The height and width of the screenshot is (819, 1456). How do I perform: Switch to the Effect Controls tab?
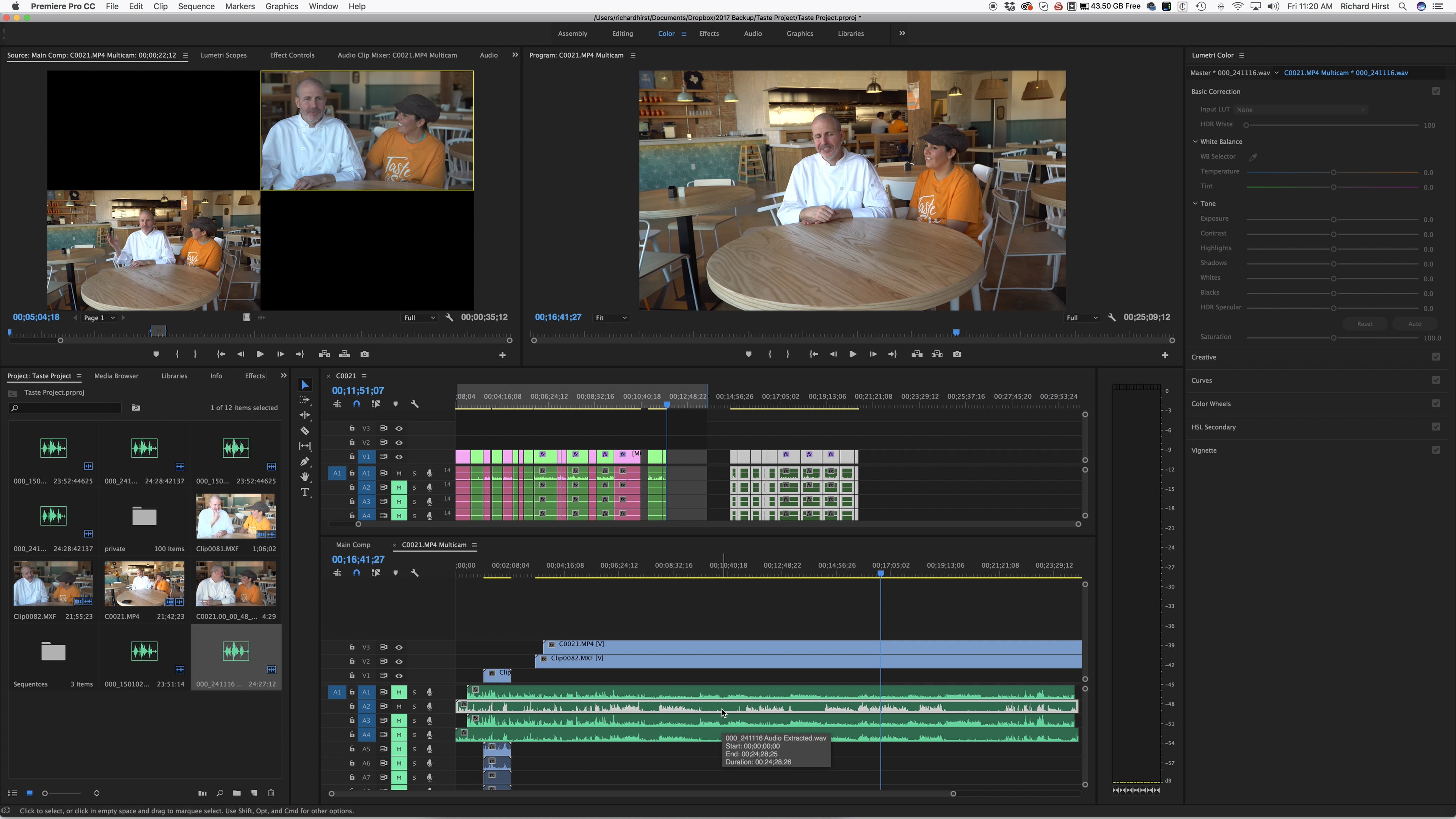pos(292,55)
